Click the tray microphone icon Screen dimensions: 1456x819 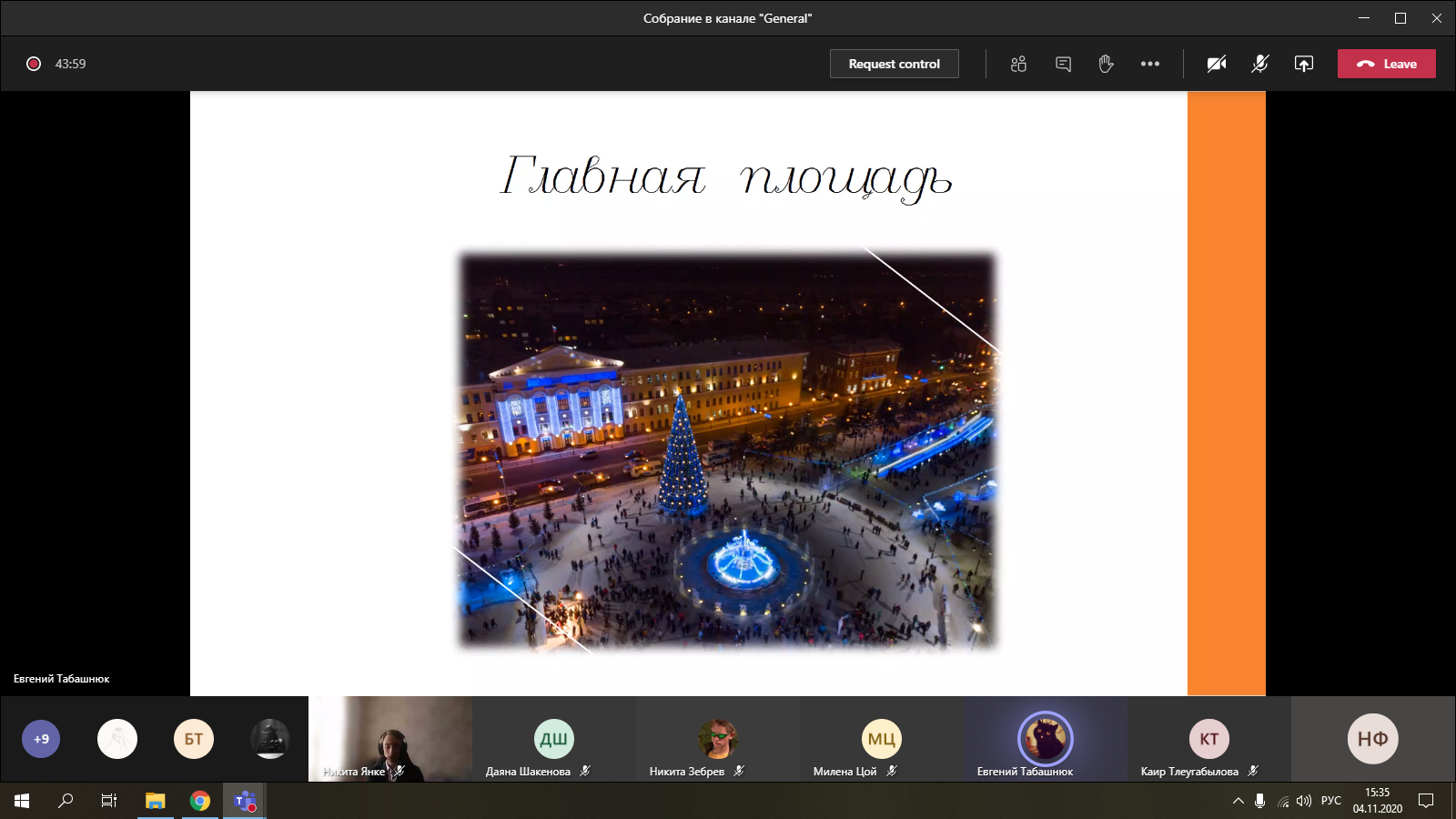[x=1260, y=801]
